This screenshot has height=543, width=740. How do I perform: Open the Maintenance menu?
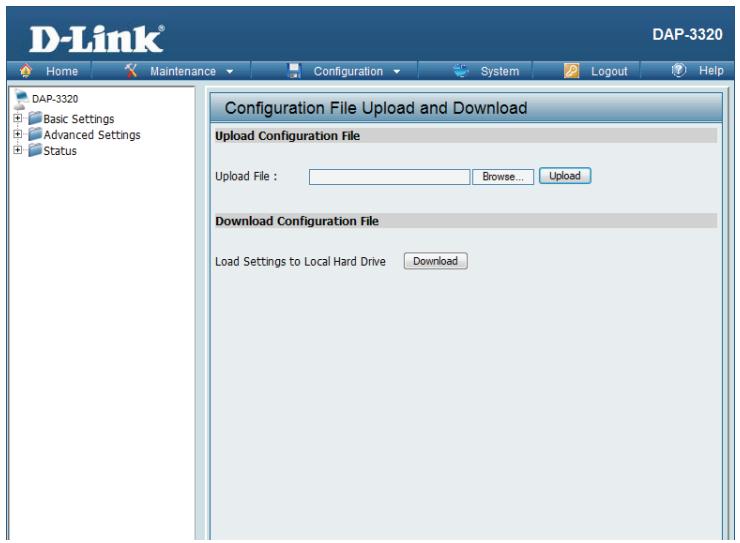point(183,71)
